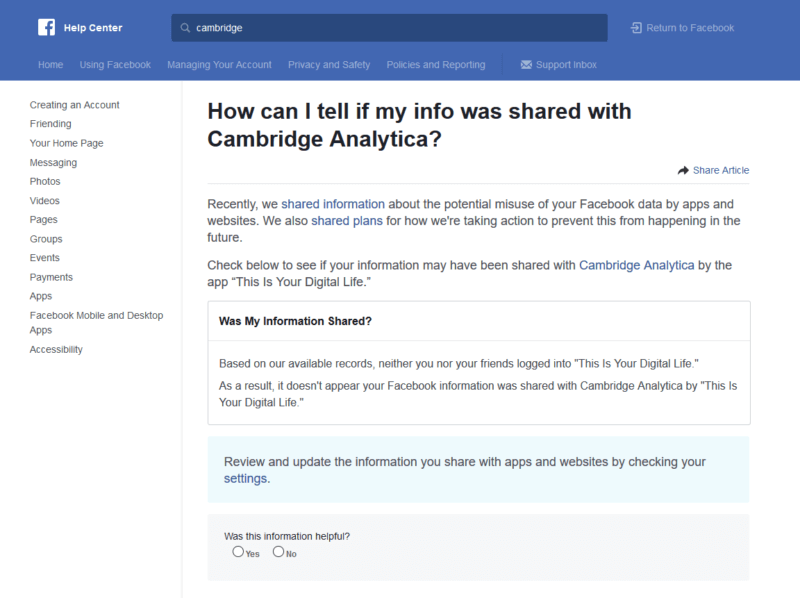Open the Cambridge Analytica link

click(x=637, y=265)
